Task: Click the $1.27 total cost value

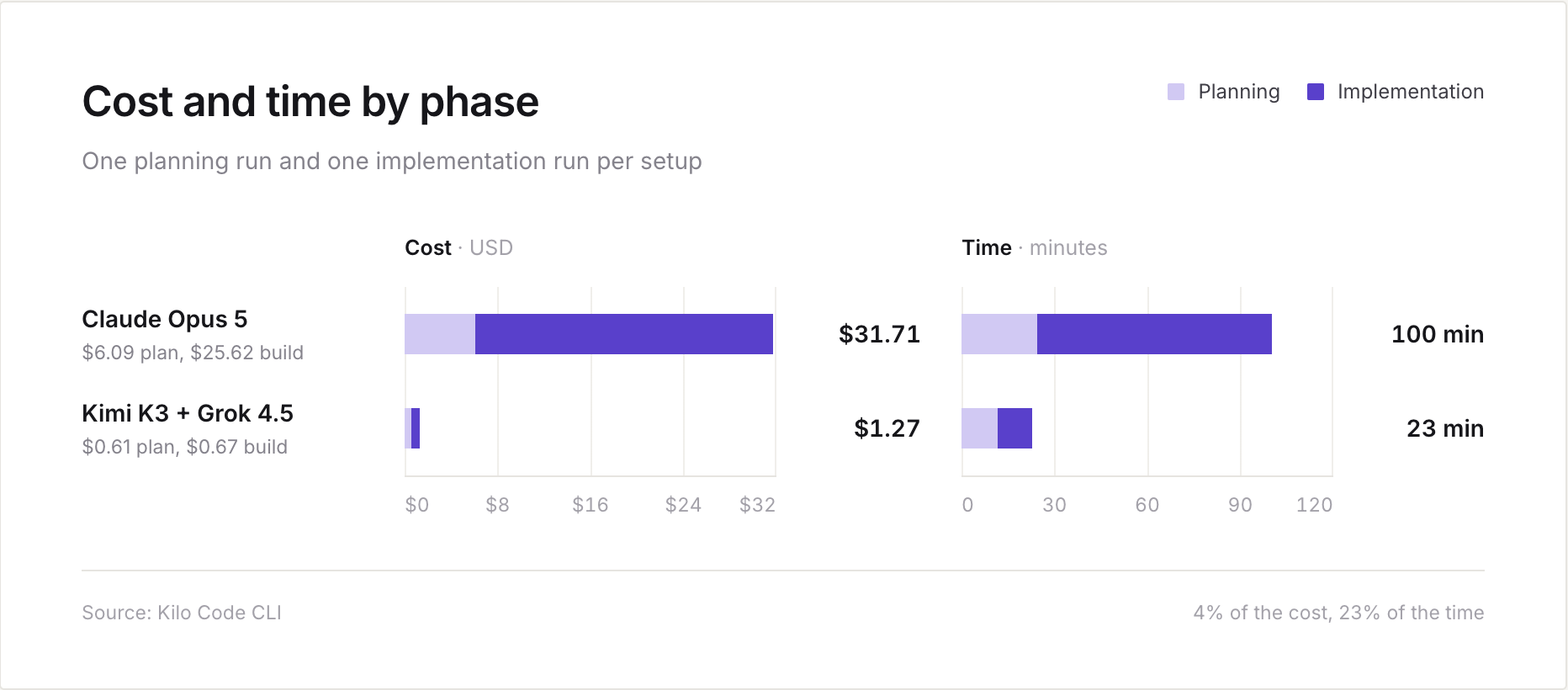Action: click(x=887, y=428)
